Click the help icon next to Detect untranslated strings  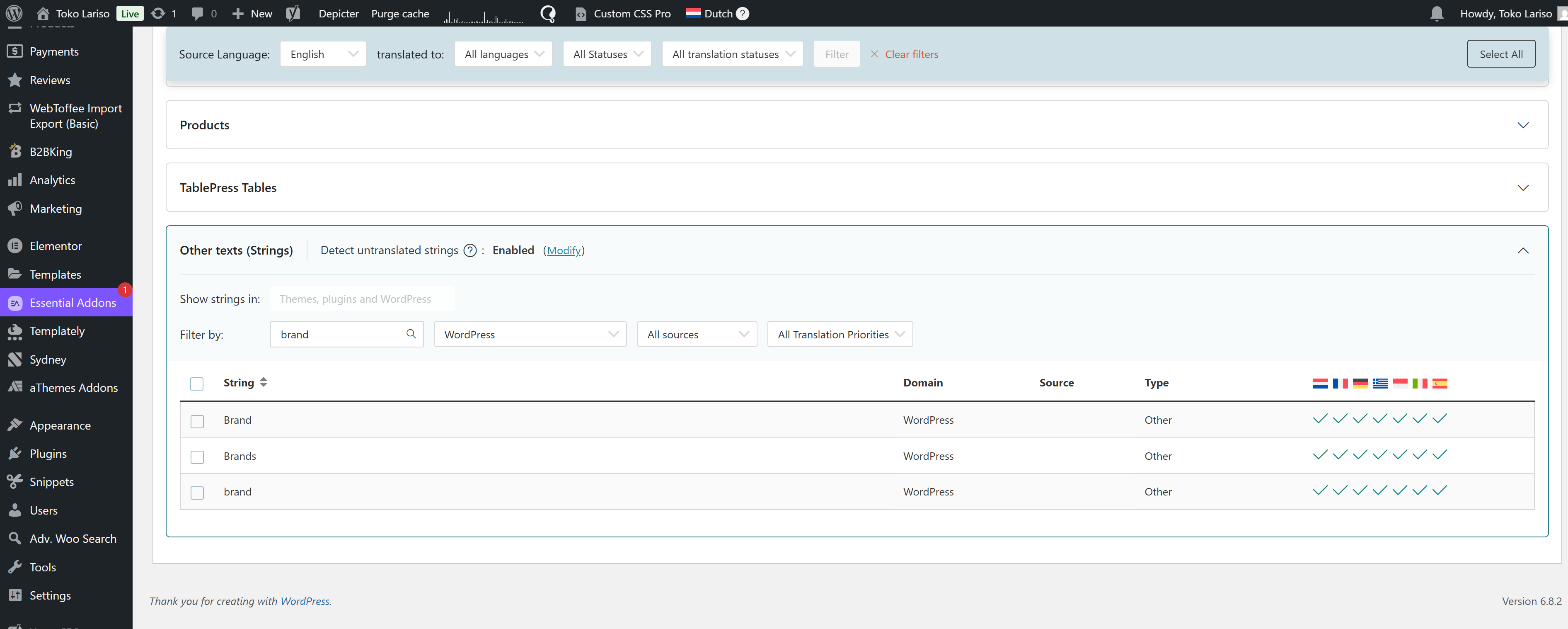click(x=470, y=250)
